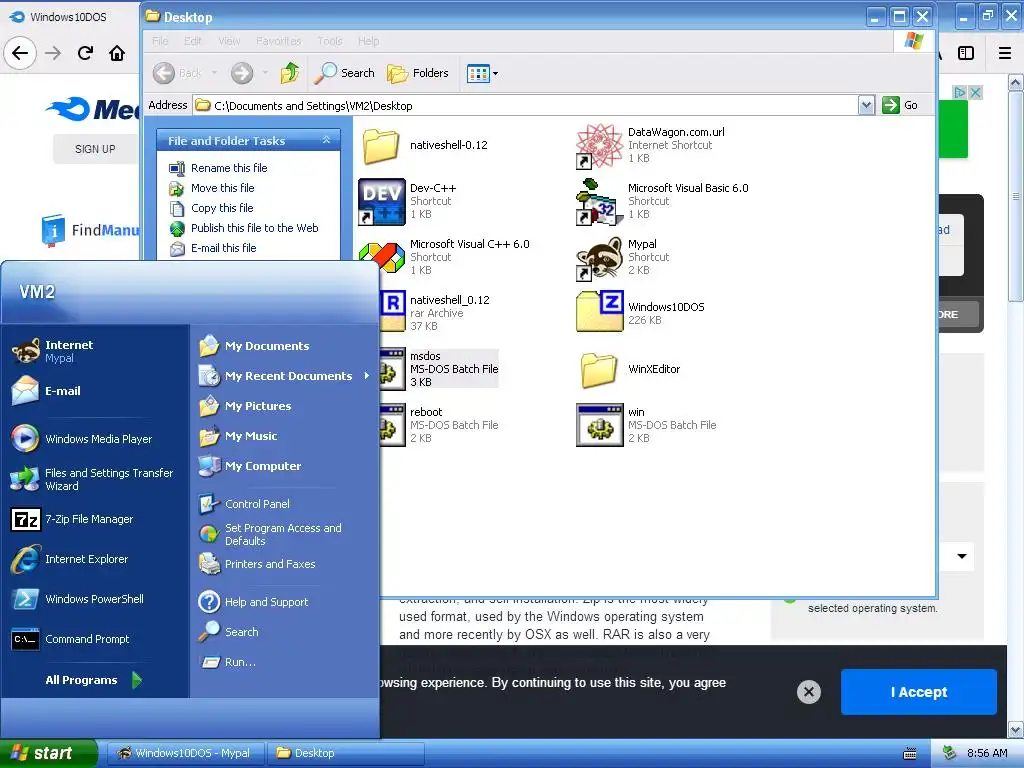Select the win batch file
The image size is (1024, 768).
[647, 425]
